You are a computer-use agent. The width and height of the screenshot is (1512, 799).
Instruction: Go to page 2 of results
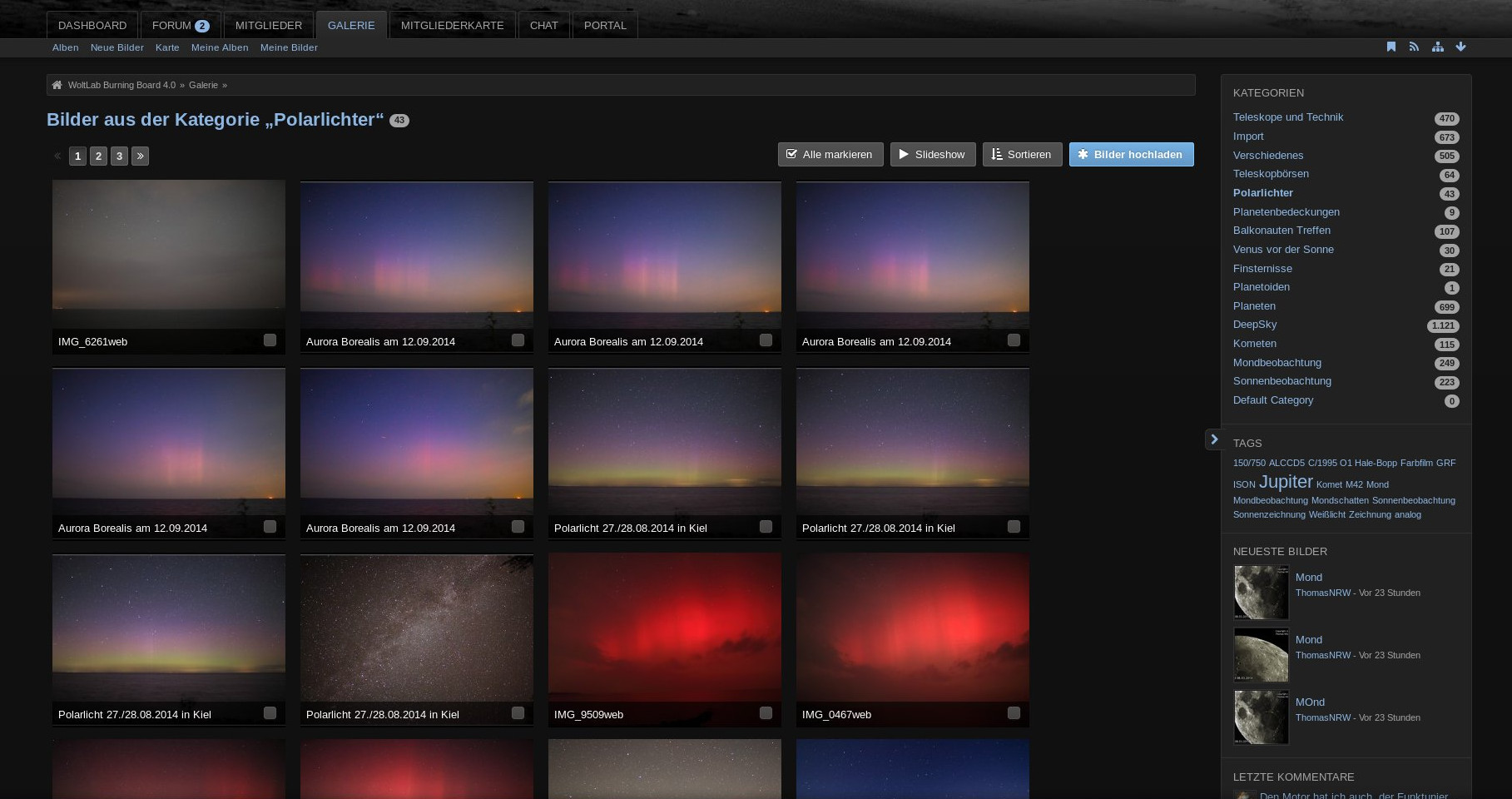pyautogui.click(x=98, y=156)
